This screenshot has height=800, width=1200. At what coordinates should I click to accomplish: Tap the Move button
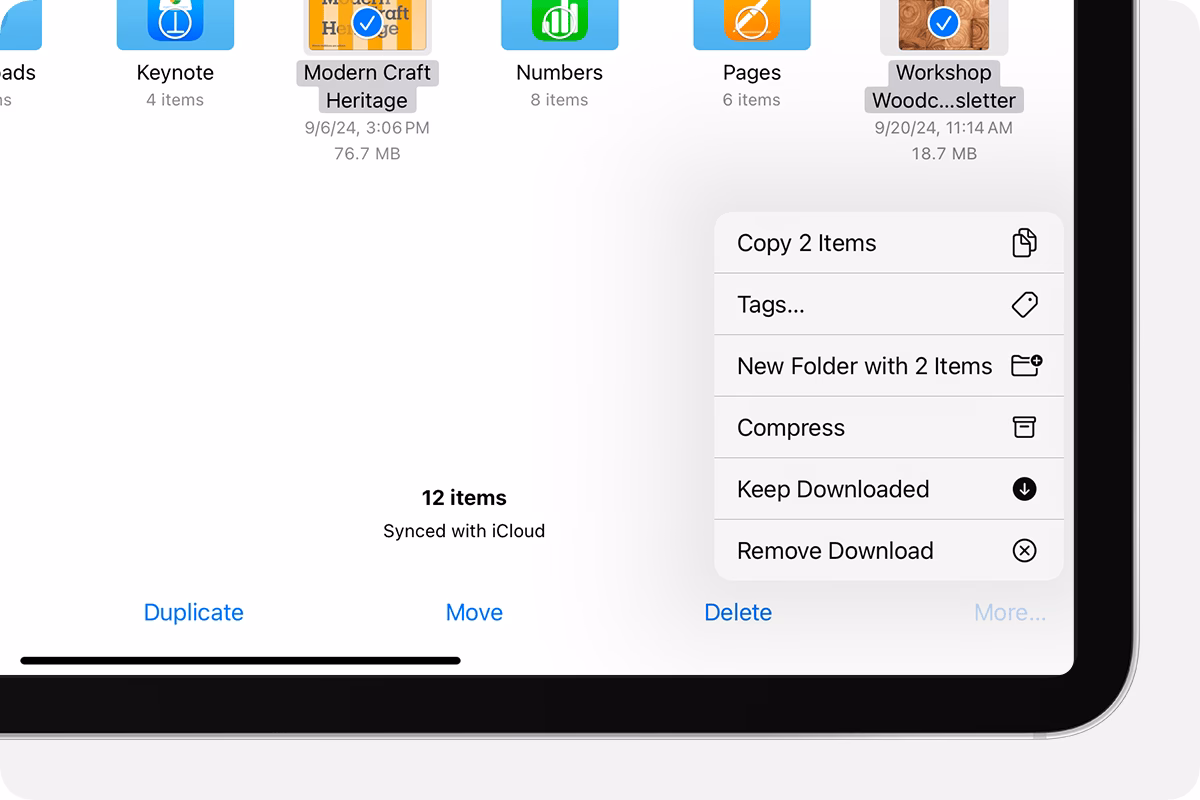pyautogui.click(x=474, y=612)
